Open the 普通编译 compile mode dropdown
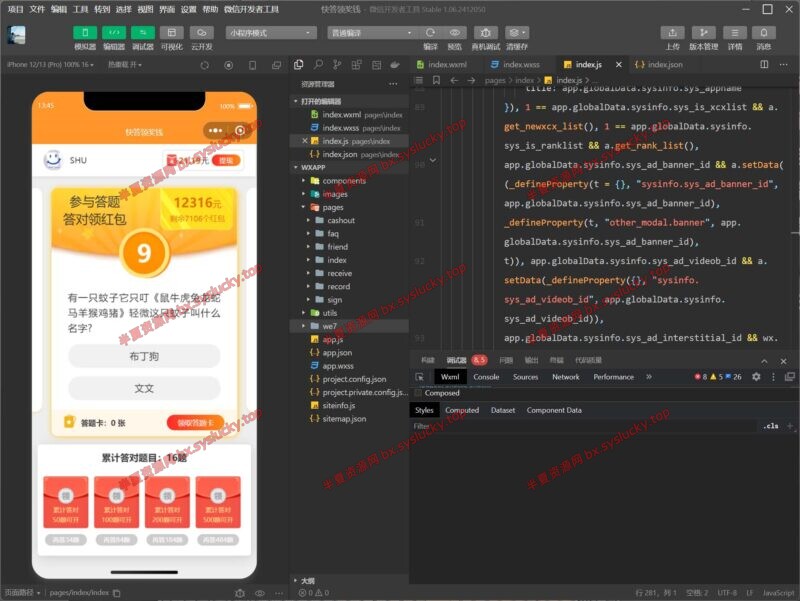The height and width of the screenshot is (601, 800). (371, 33)
